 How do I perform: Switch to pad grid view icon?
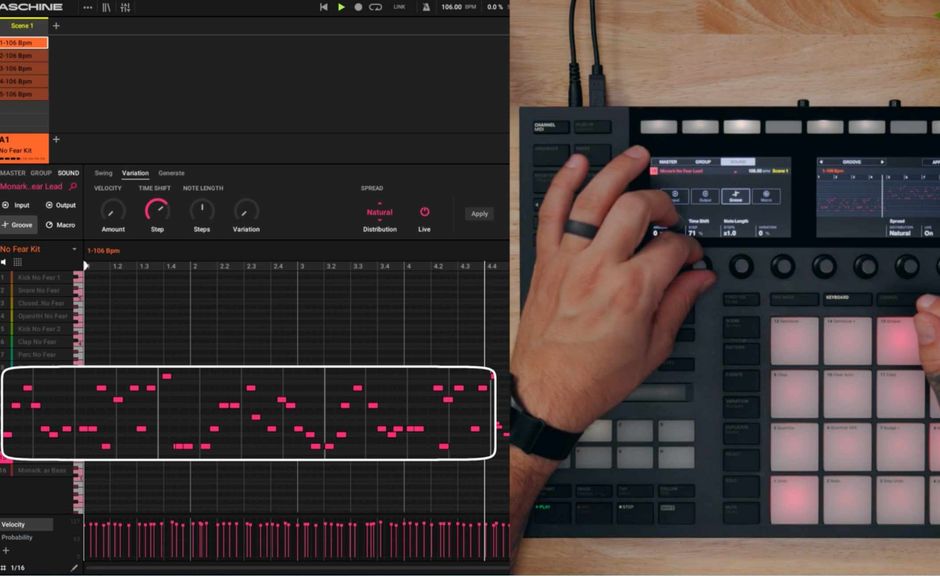tap(17, 262)
